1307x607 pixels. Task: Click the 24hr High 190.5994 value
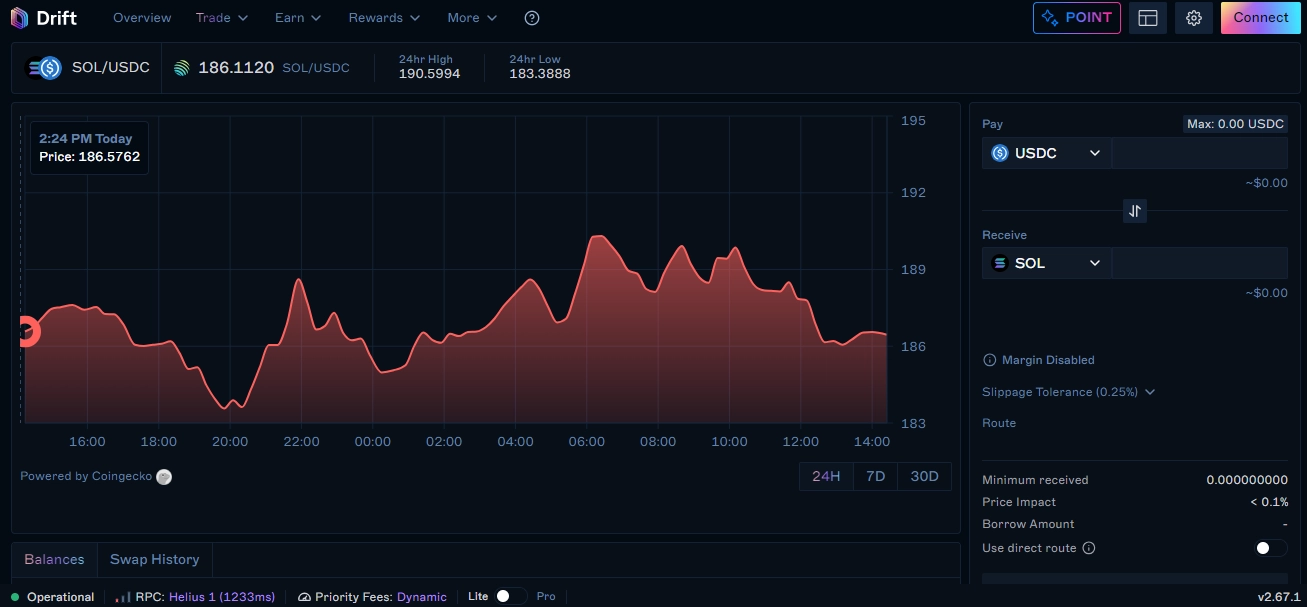[x=430, y=74]
